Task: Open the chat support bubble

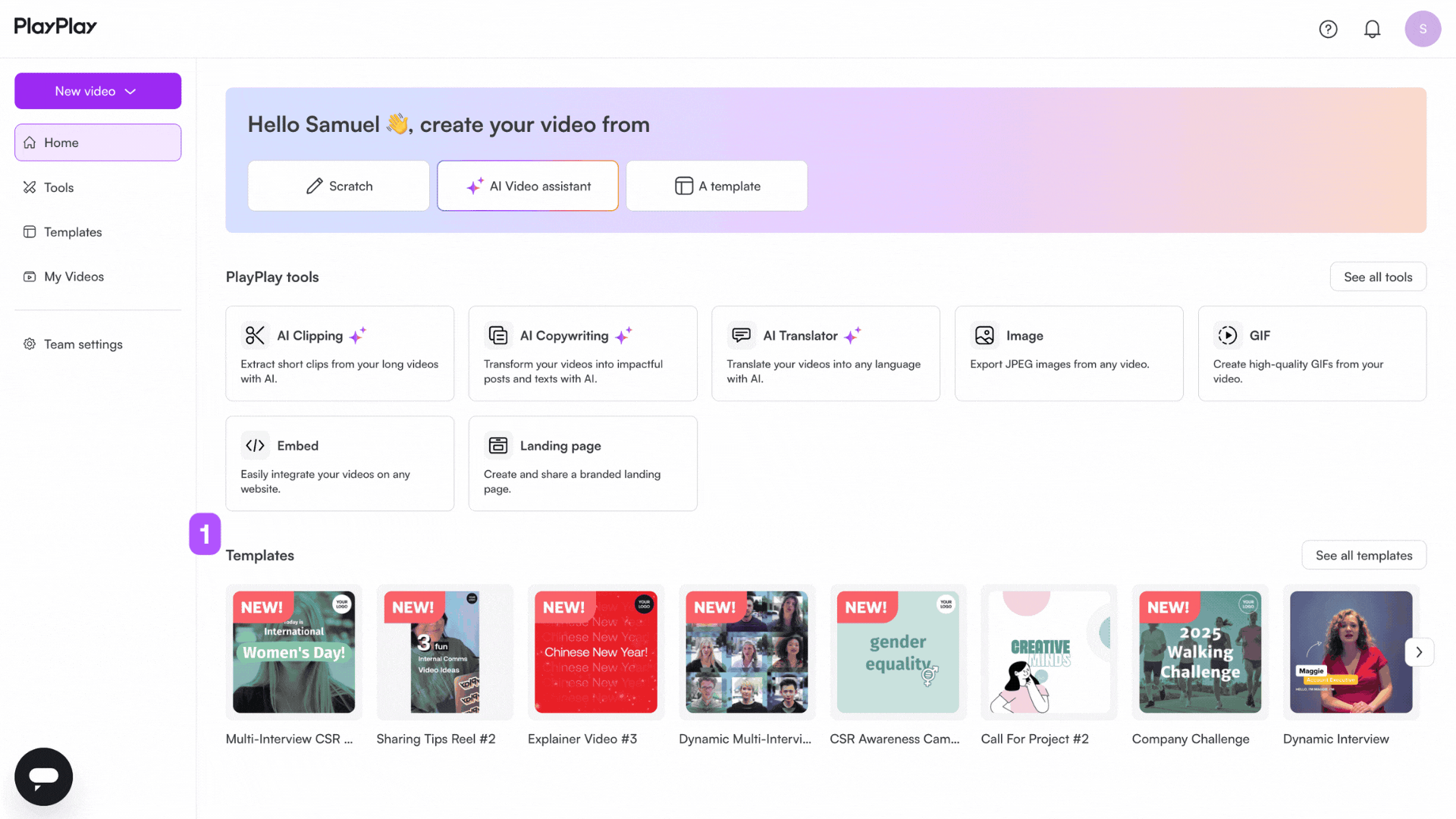Action: point(43,777)
